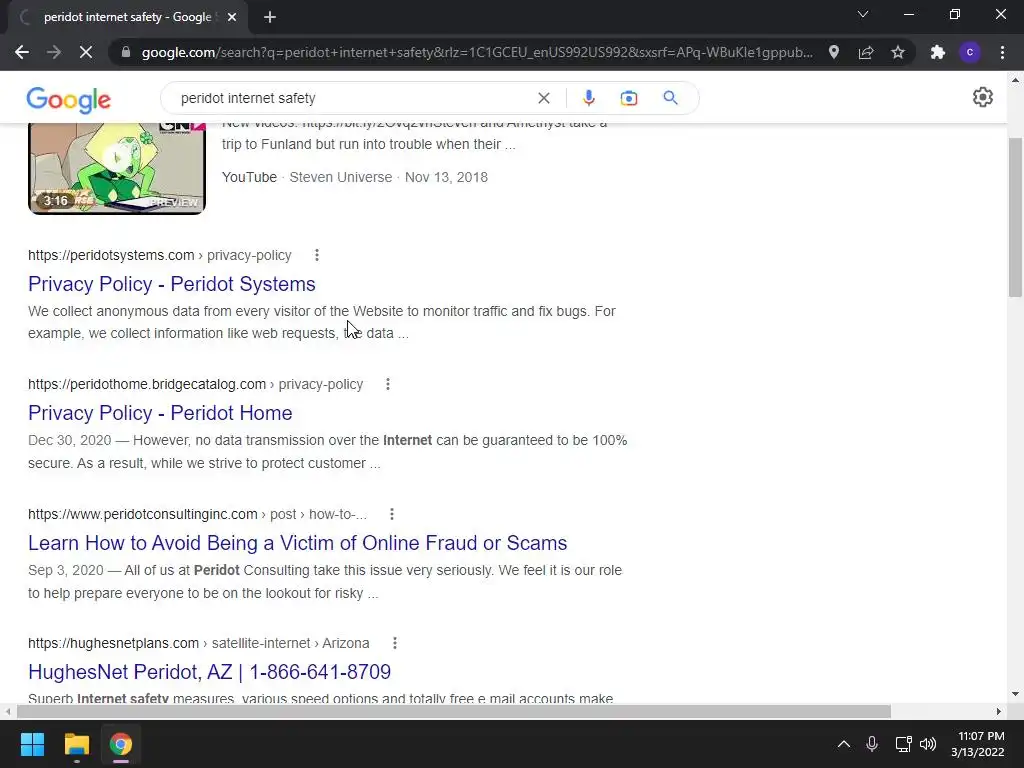Open options for peridotsystems.com result
This screenshot has width=1024, height=768.
point(317,255)
